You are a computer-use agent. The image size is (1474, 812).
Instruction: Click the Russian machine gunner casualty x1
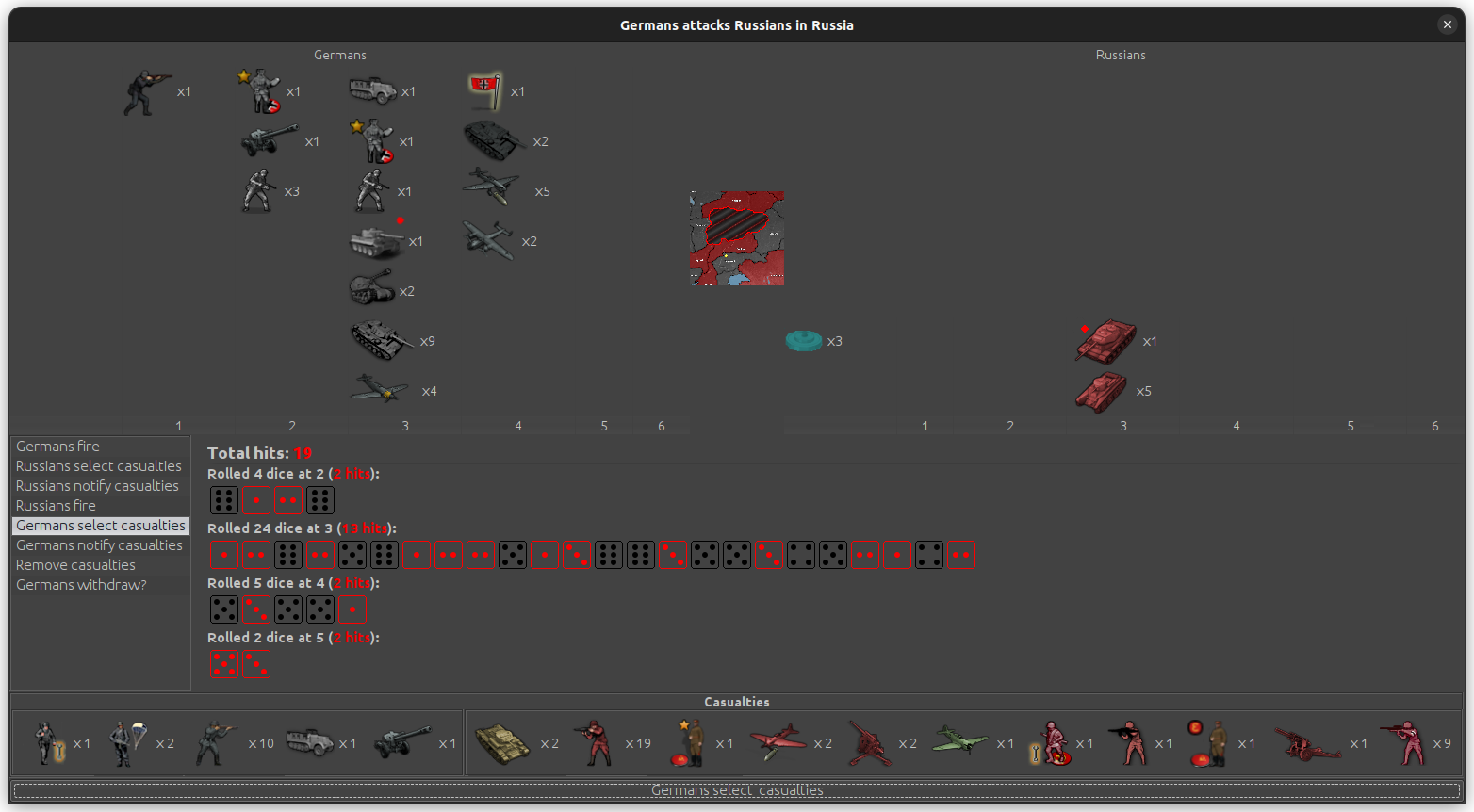pos(1130,743)
